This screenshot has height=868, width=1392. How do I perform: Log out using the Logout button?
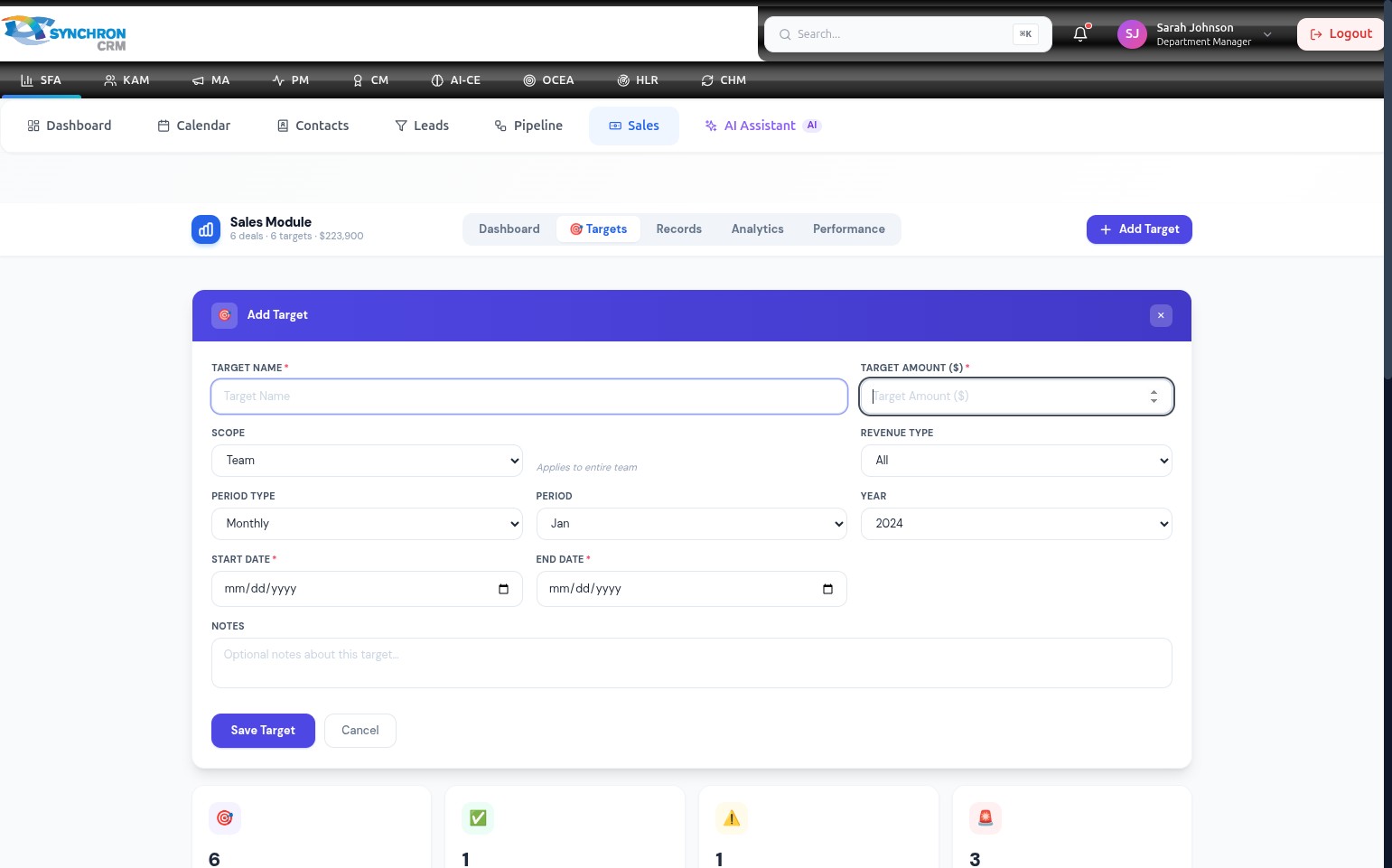[1341, 34]
